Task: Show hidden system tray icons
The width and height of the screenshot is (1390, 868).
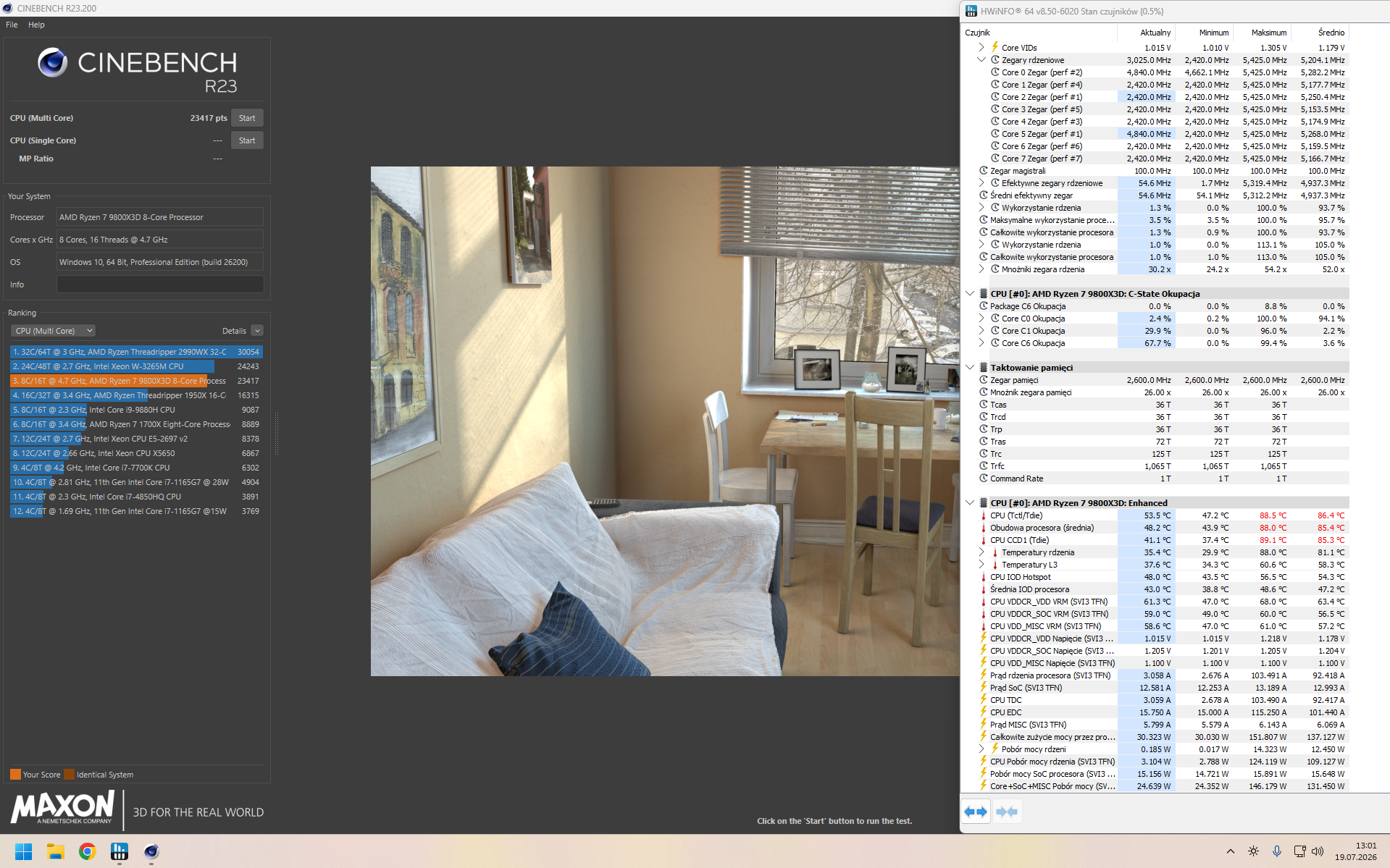Action: [1230, 851]
